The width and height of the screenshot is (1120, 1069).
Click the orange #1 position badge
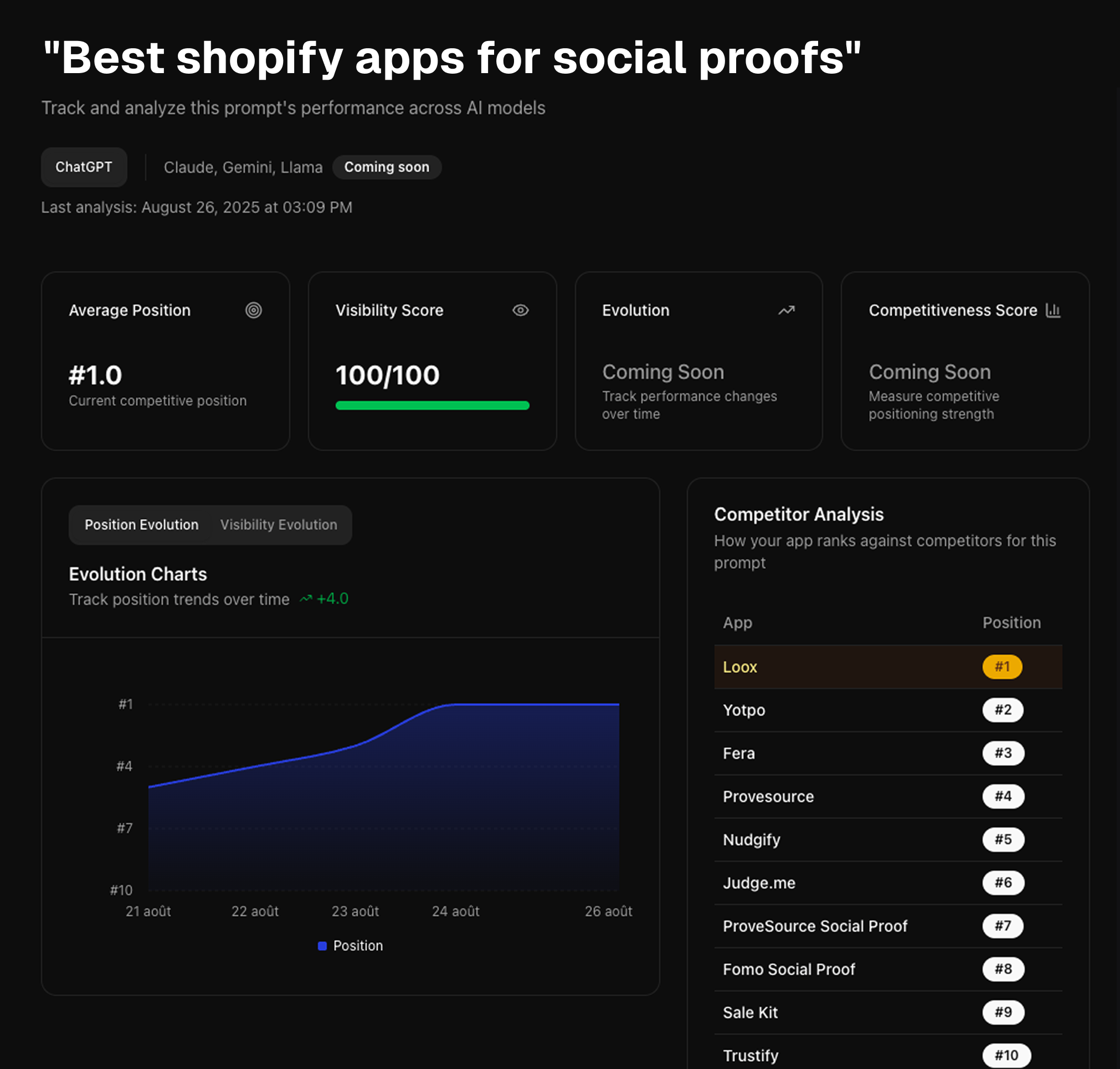(1002, 667)
